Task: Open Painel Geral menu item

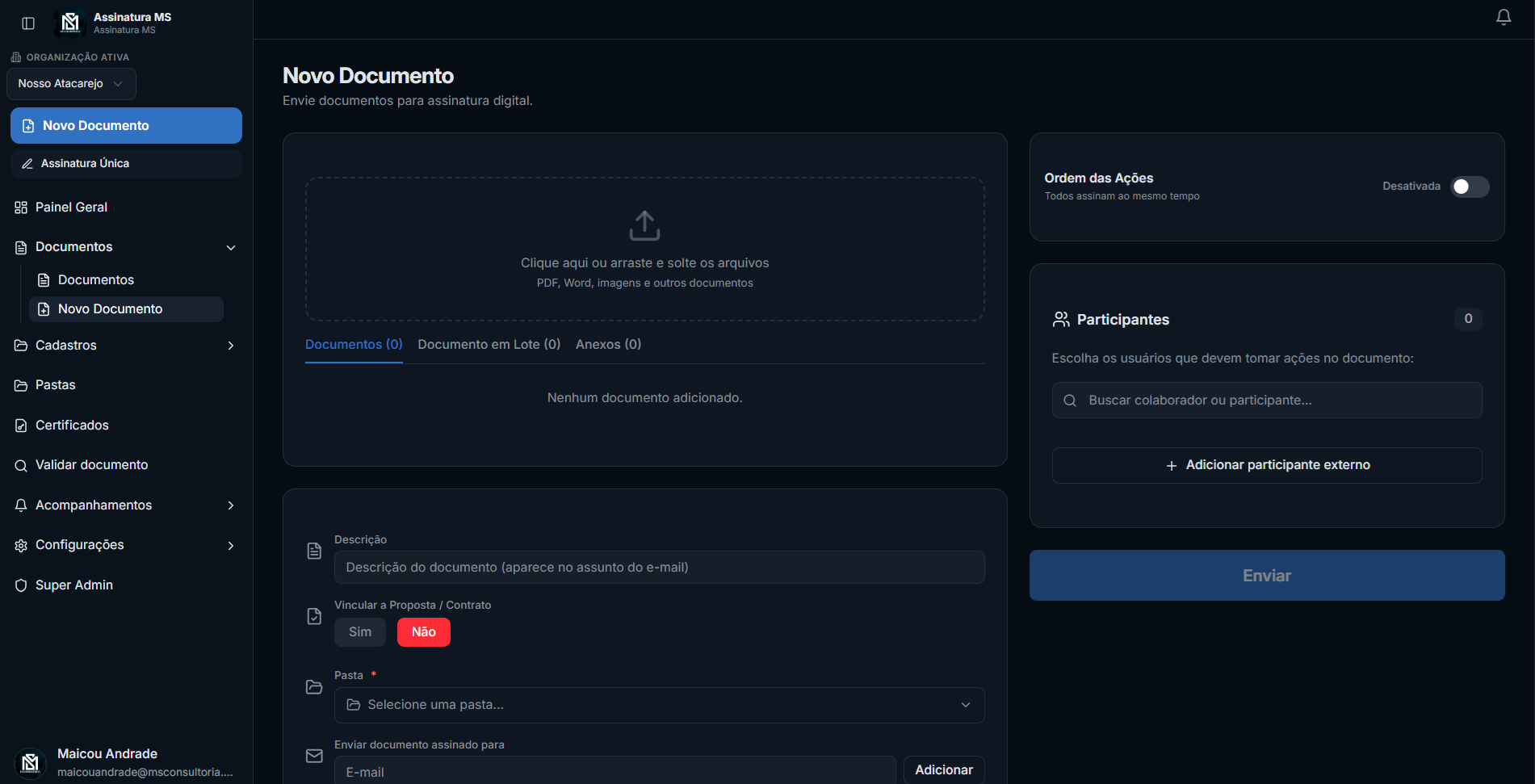Action: tap(126, 208)
